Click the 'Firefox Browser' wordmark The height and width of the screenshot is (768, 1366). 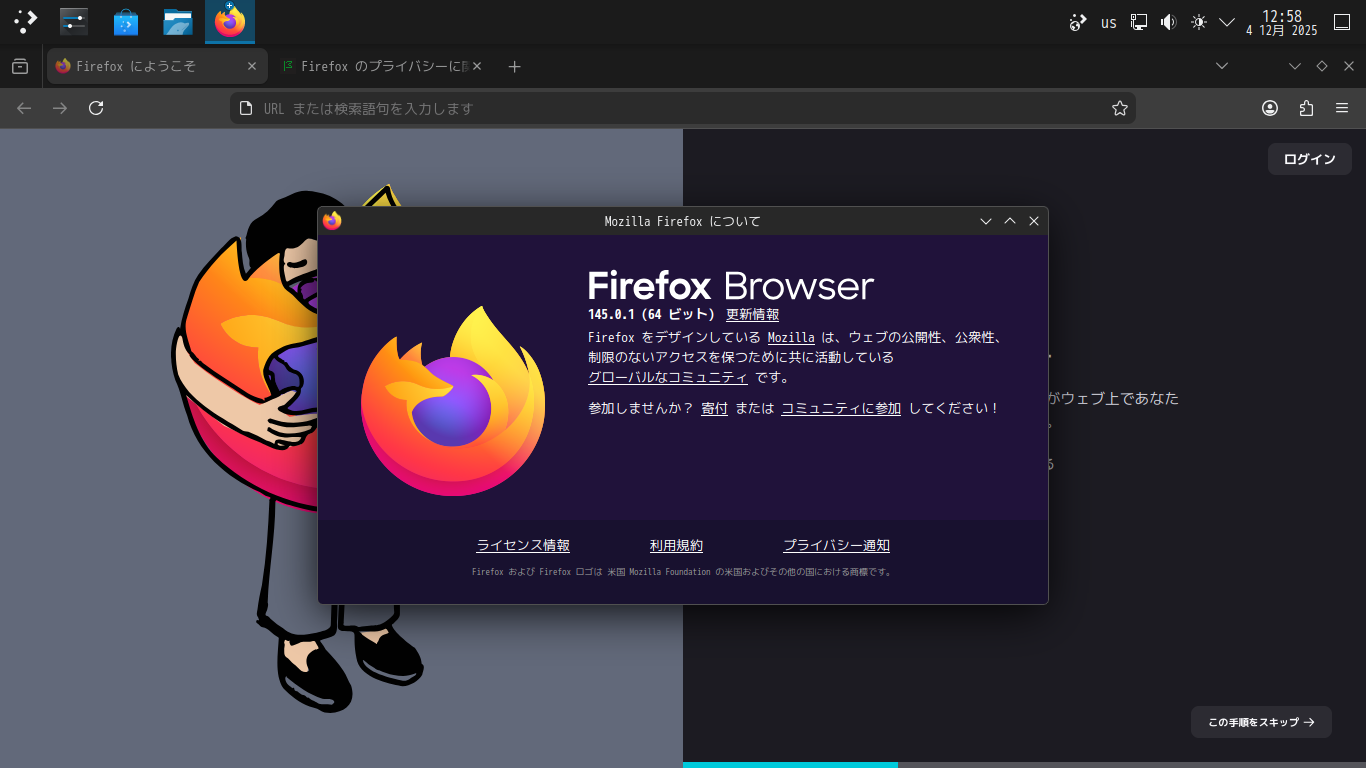point(731,286)
